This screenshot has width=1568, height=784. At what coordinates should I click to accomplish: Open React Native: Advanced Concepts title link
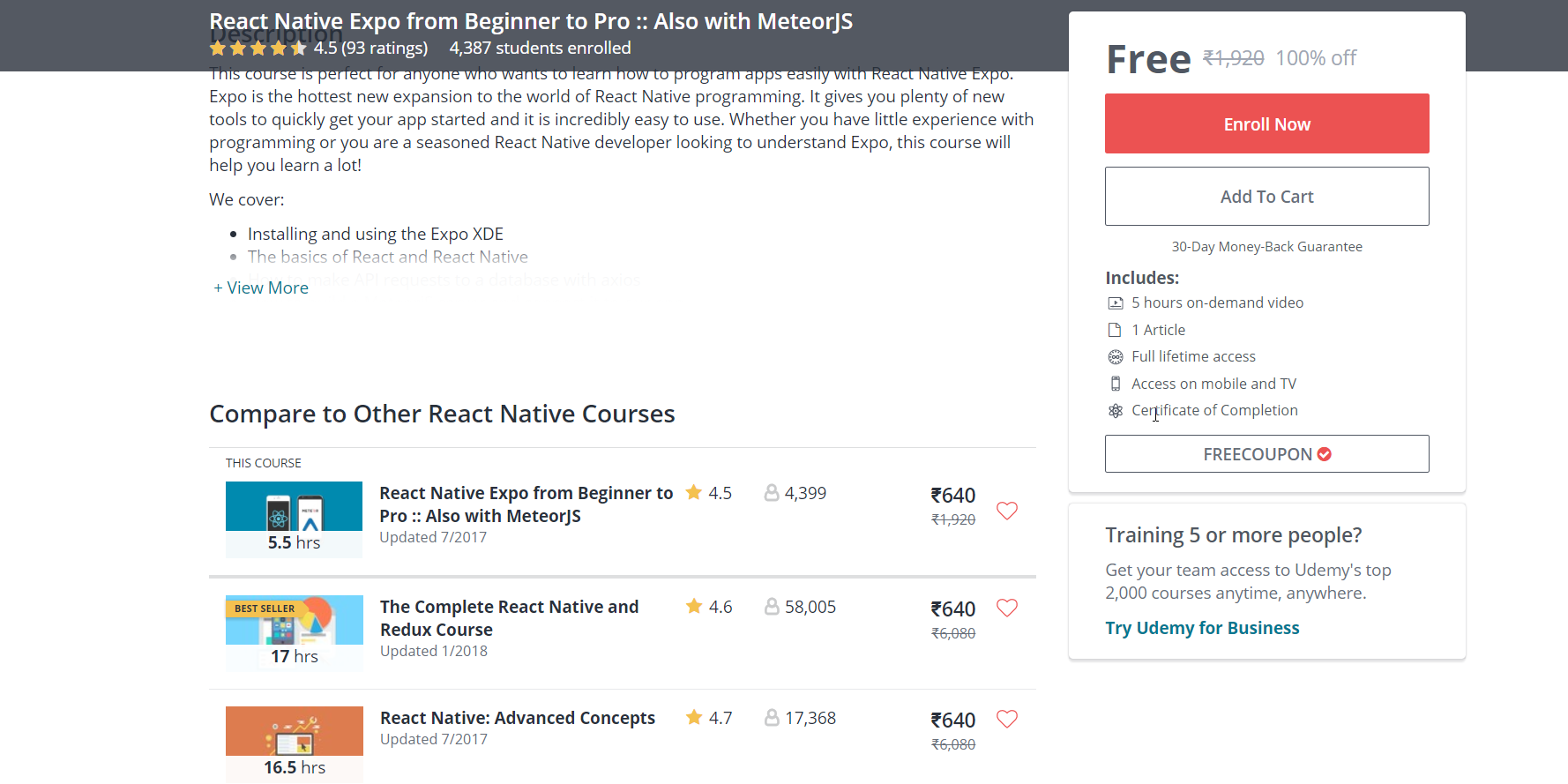pyautogui.click(x=517, y=718)
